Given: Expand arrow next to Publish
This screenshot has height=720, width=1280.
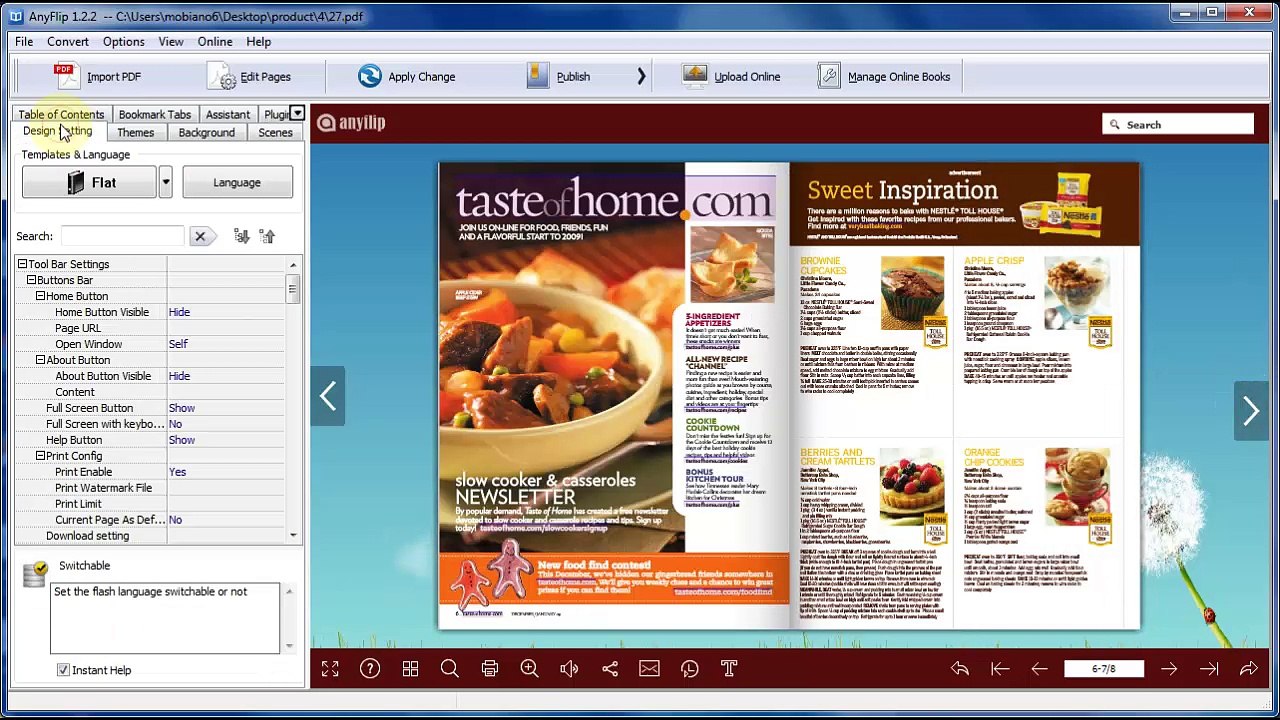Looking at the screenshot, I should tap(641, 76).
